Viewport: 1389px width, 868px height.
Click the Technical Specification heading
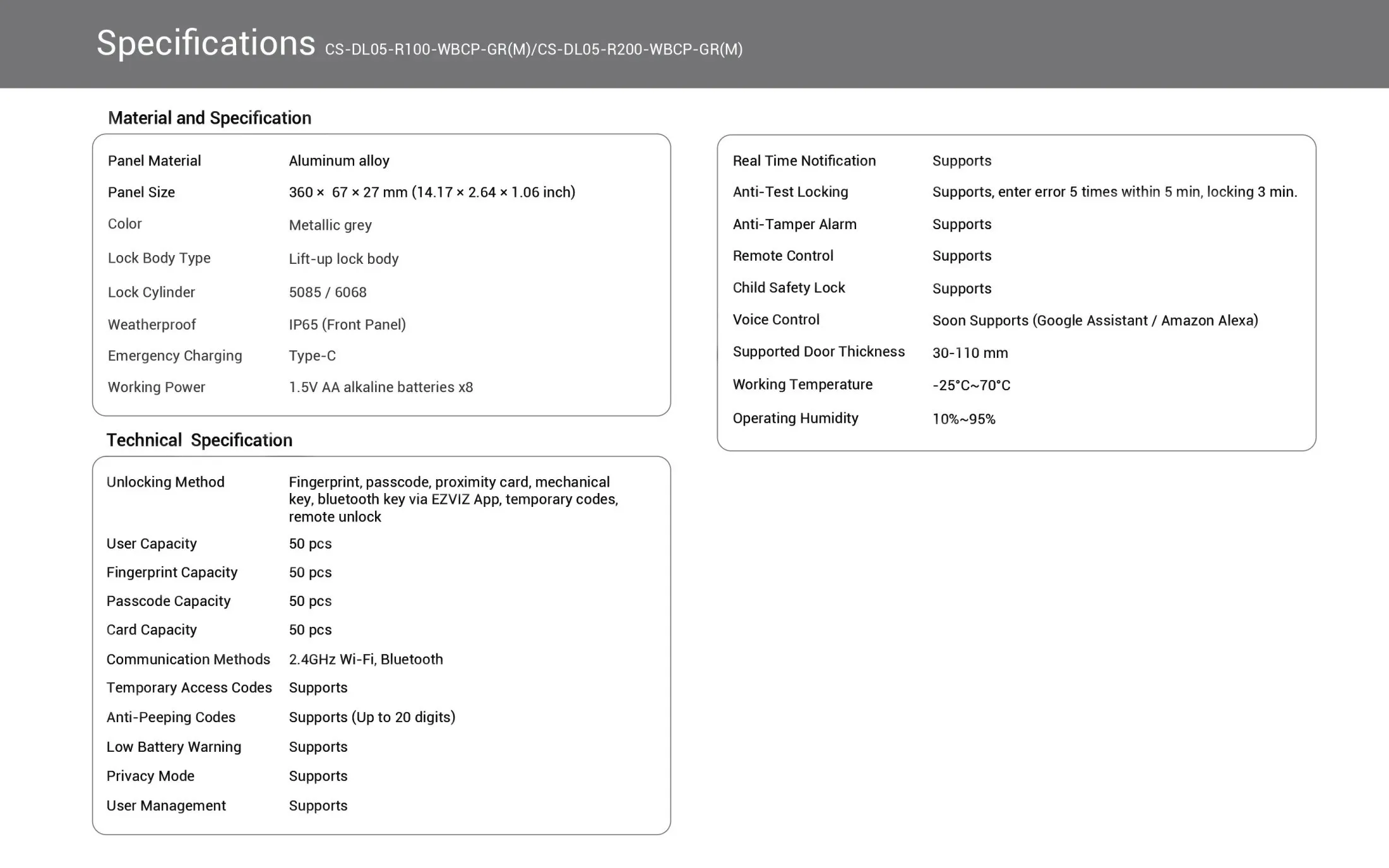[199, 440]
